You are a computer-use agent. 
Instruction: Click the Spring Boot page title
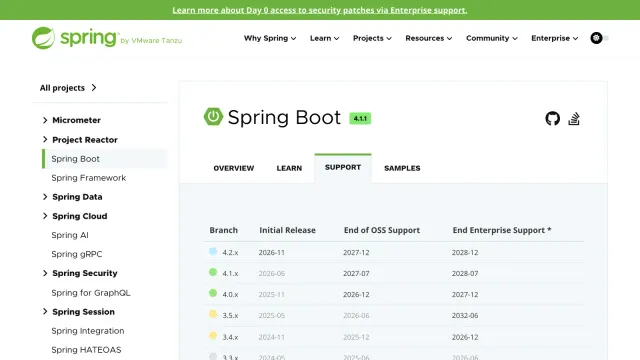coord(284,118)
